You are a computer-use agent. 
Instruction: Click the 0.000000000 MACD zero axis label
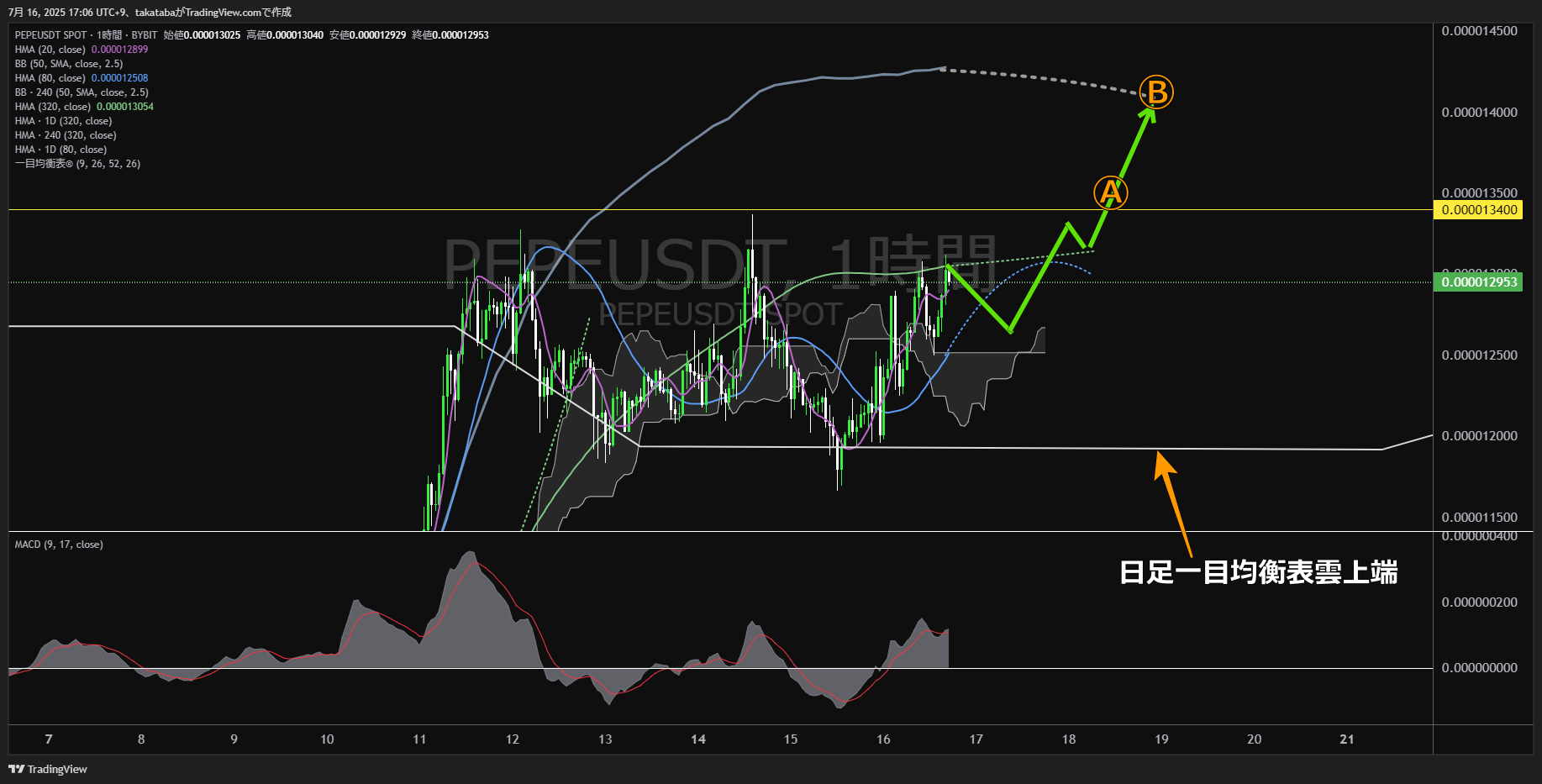coord(1479,668)
